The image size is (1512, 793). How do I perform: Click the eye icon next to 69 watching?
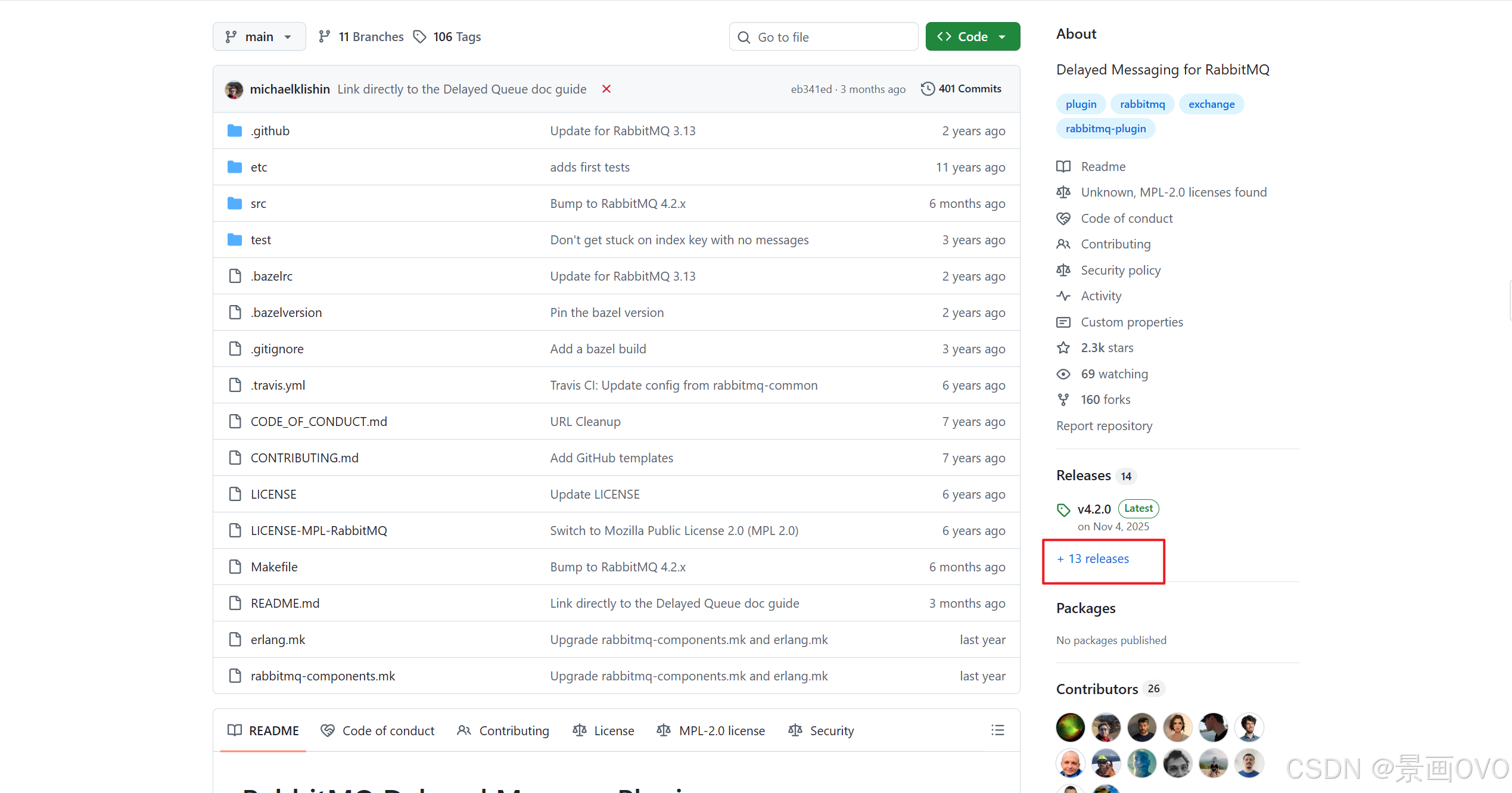(x=1063, y=374)
